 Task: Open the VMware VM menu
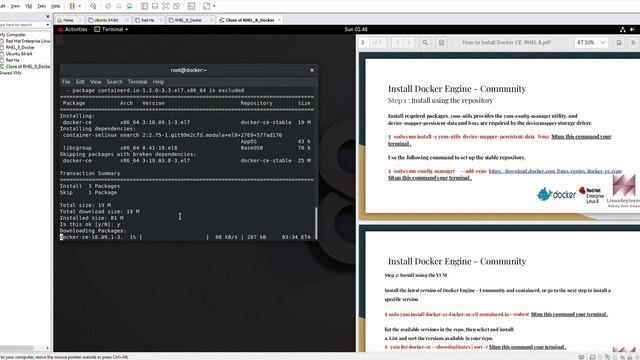coord(29,6)
